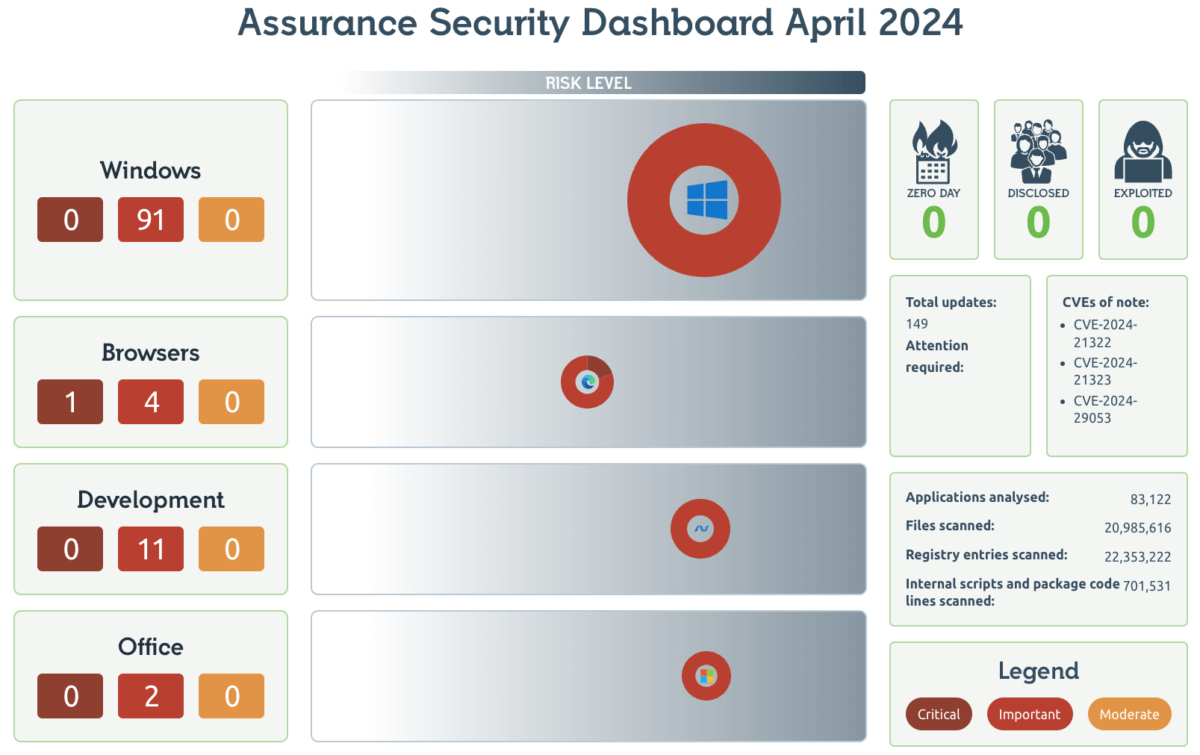Click the Windows moderate count box

coord(231,220)
